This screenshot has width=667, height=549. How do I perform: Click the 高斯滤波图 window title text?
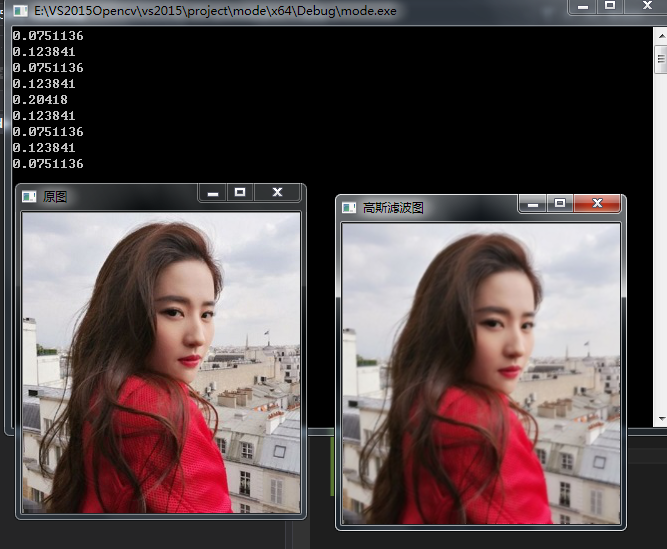(393, 208)
